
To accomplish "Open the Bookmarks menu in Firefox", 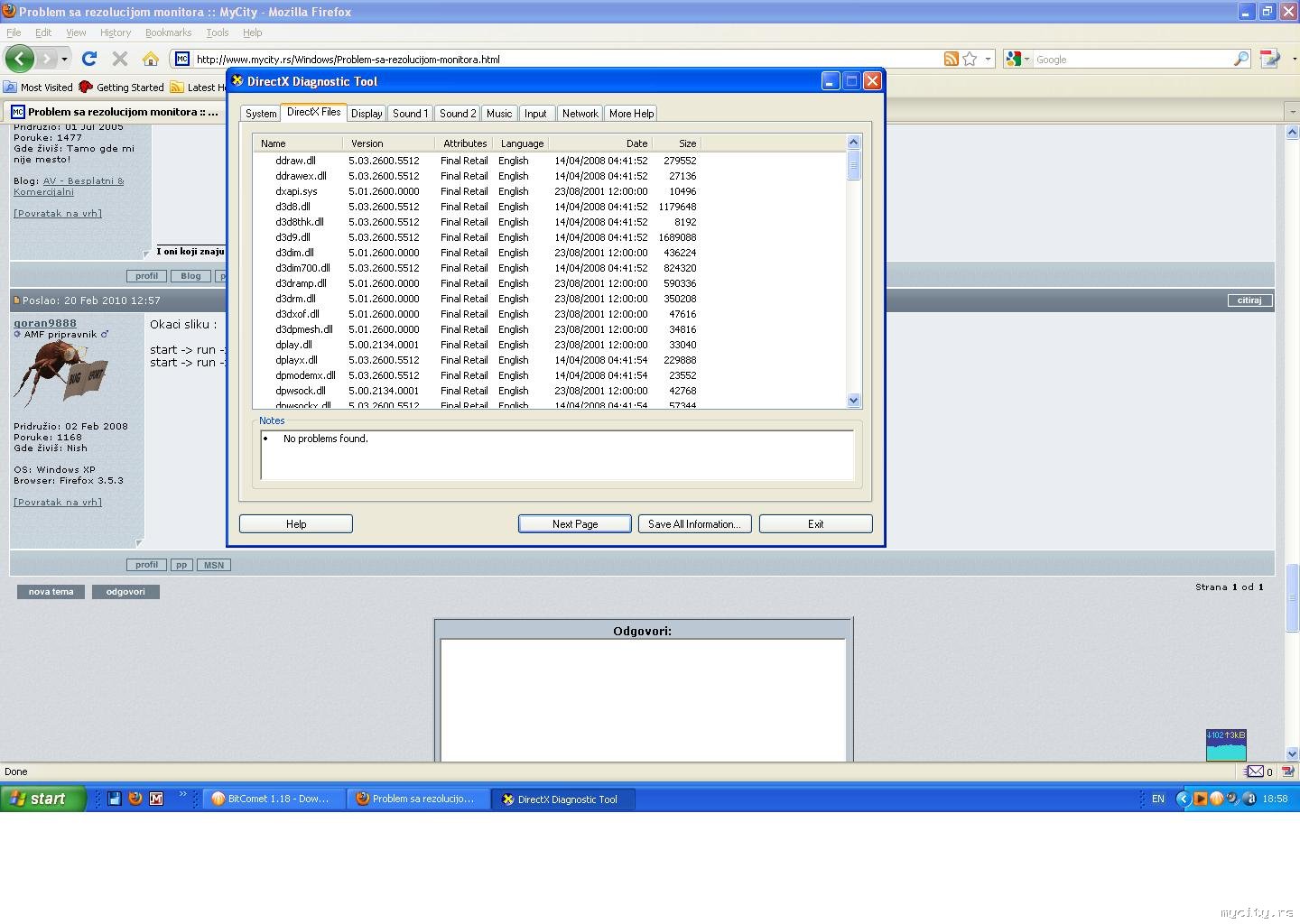I will point(168,32).
